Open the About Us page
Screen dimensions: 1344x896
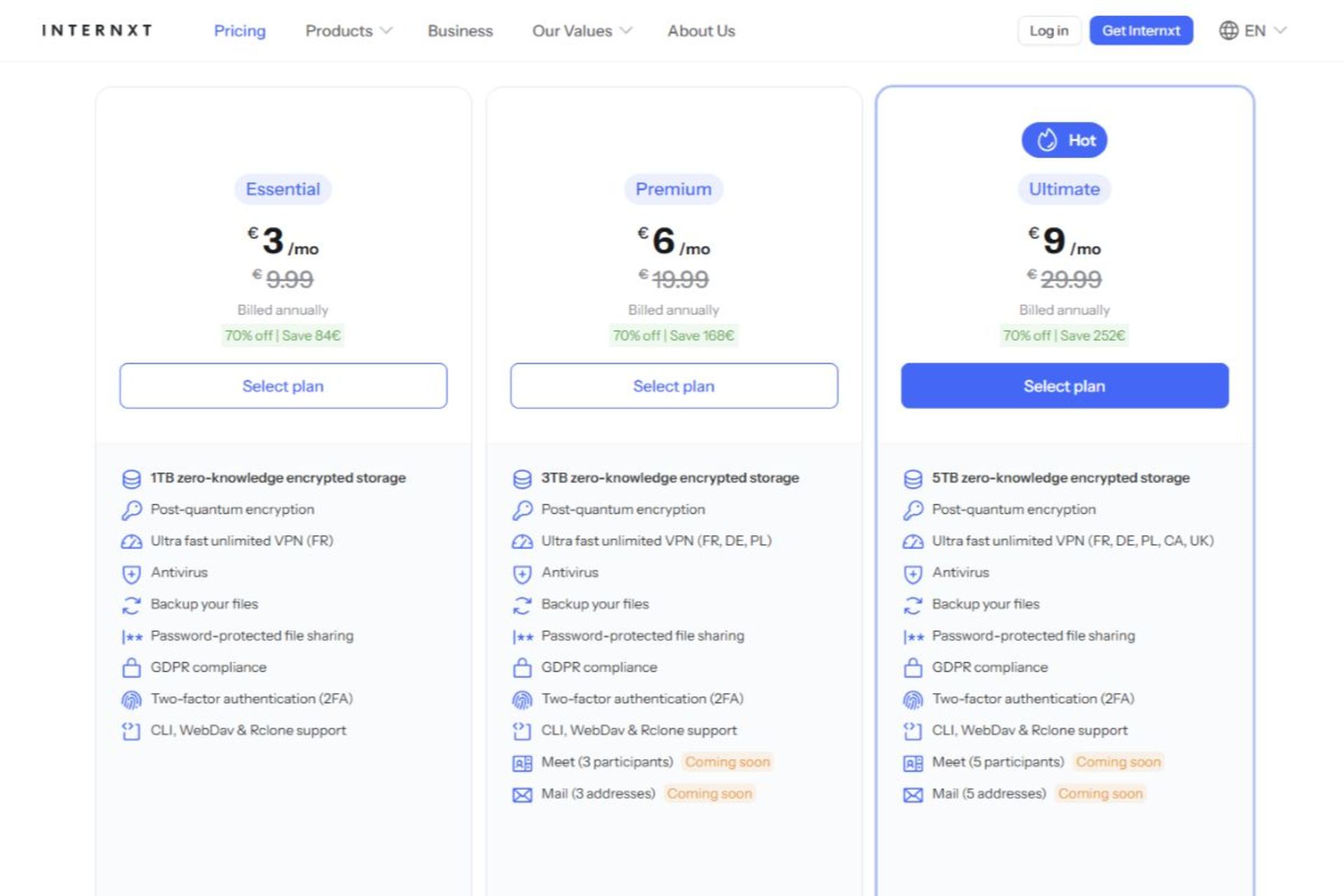[x=701, y=31]
